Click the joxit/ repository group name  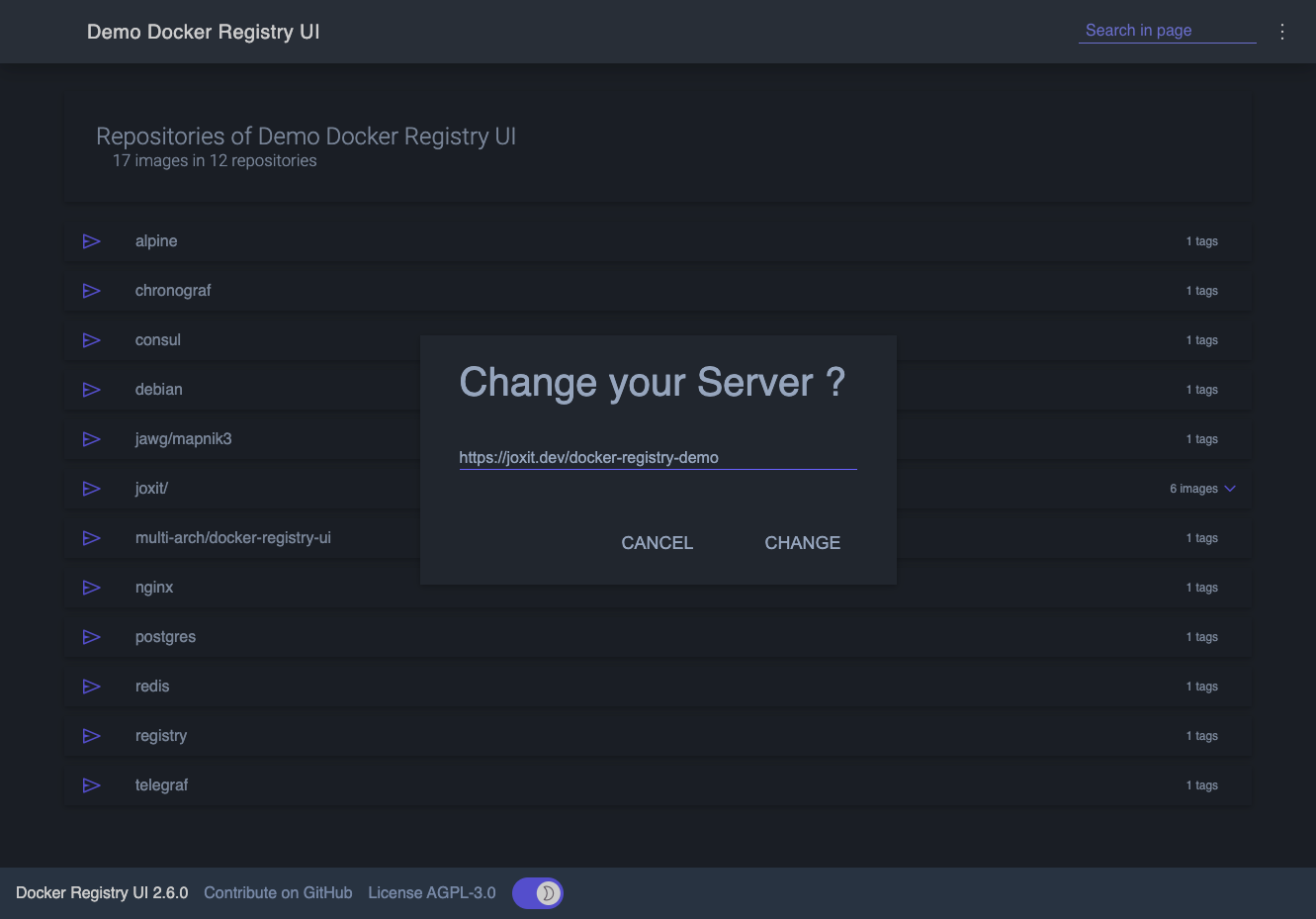click(151, 489)
